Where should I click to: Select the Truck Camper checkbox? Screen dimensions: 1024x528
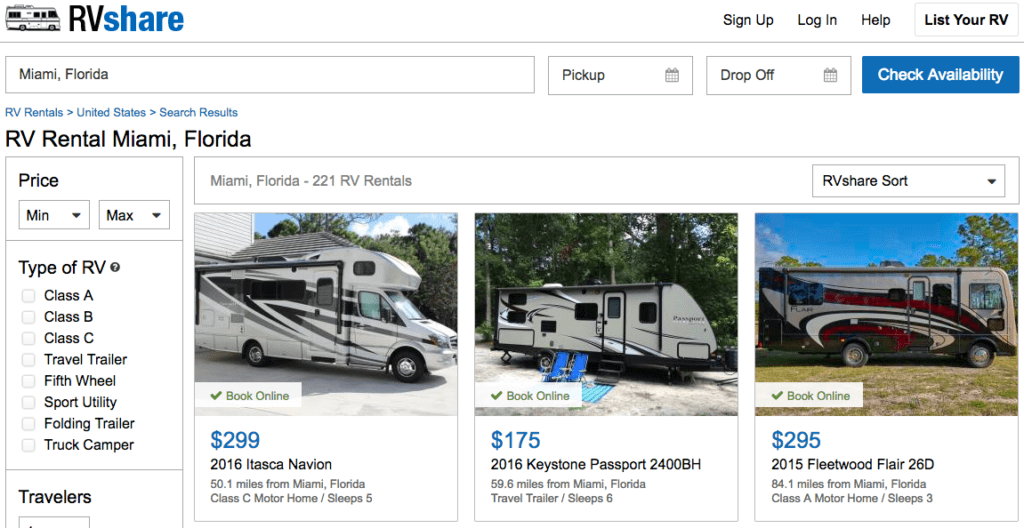point(28,445)
